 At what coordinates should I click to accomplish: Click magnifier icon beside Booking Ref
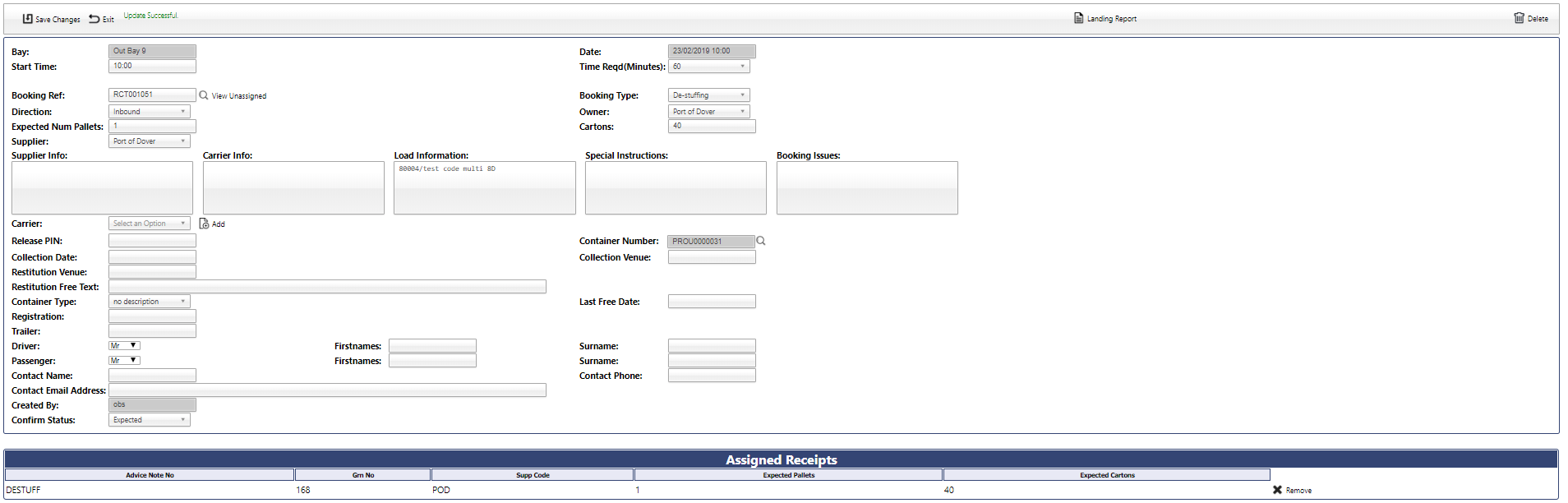click(204, 95)
